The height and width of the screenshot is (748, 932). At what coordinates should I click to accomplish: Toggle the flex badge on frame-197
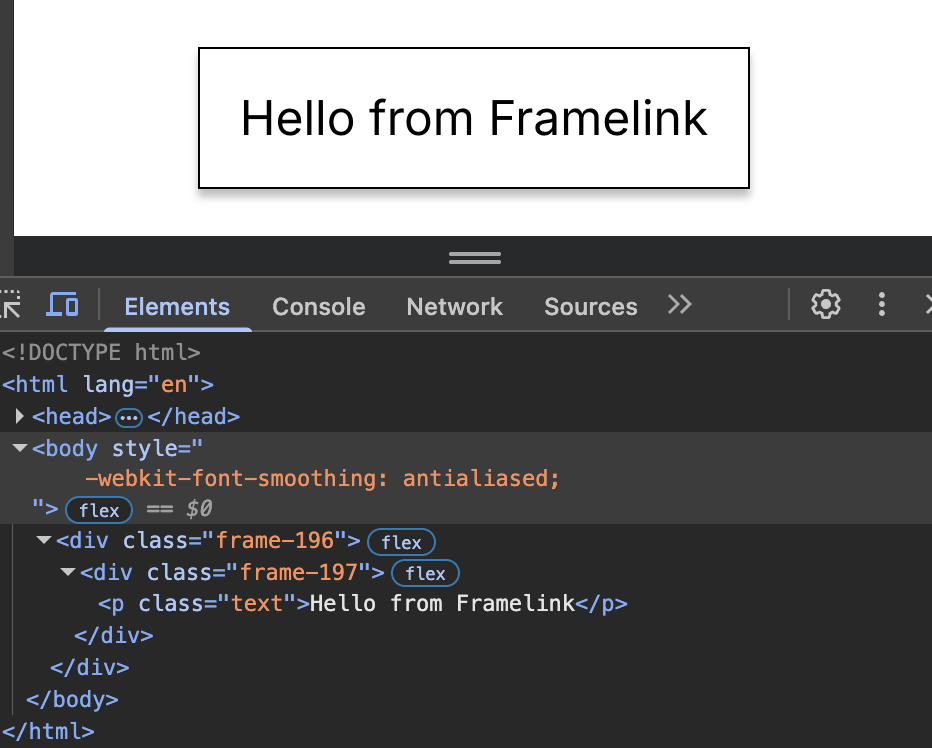425,573
